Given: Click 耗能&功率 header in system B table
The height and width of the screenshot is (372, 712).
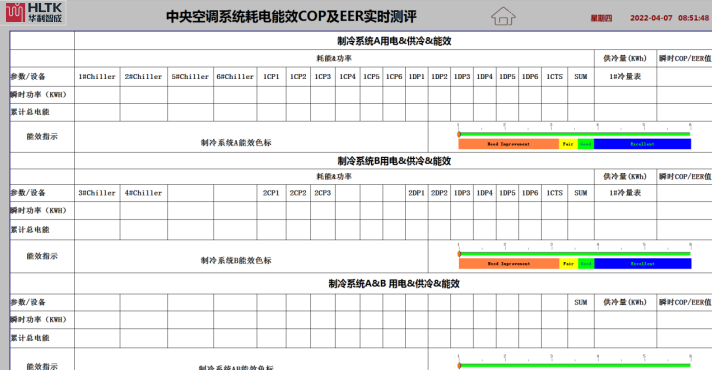Looking at the screenshot, I should tap(334, 177).
